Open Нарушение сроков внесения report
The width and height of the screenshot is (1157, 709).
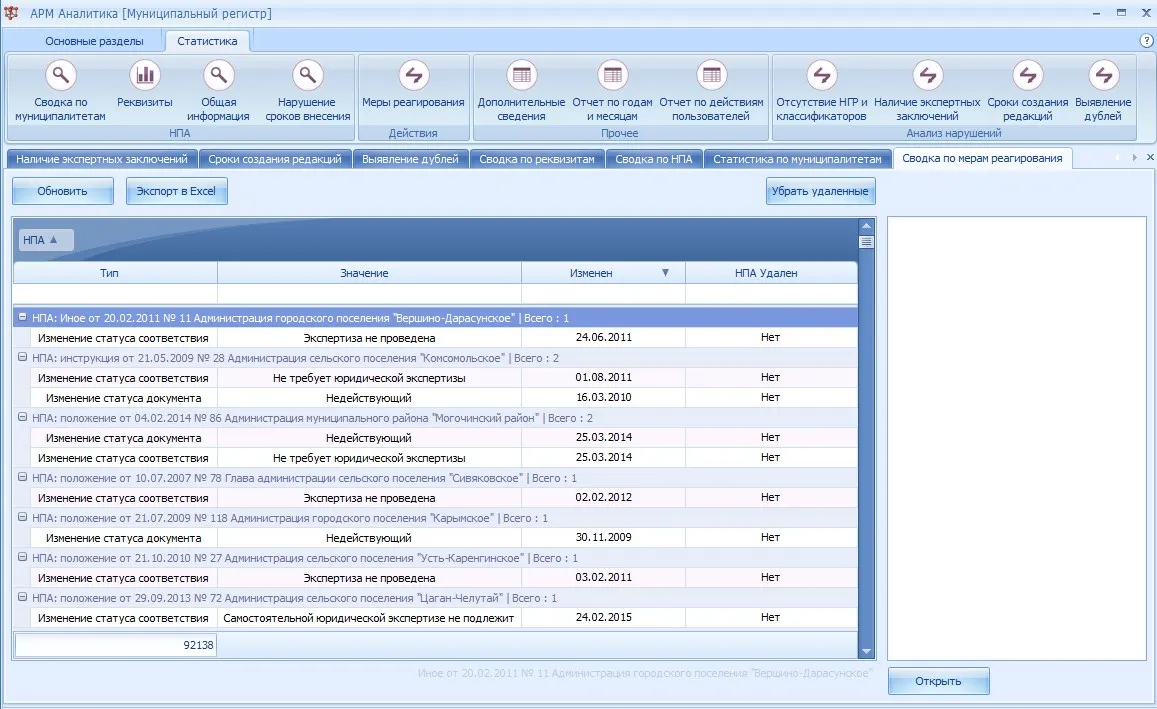(308, 91)
